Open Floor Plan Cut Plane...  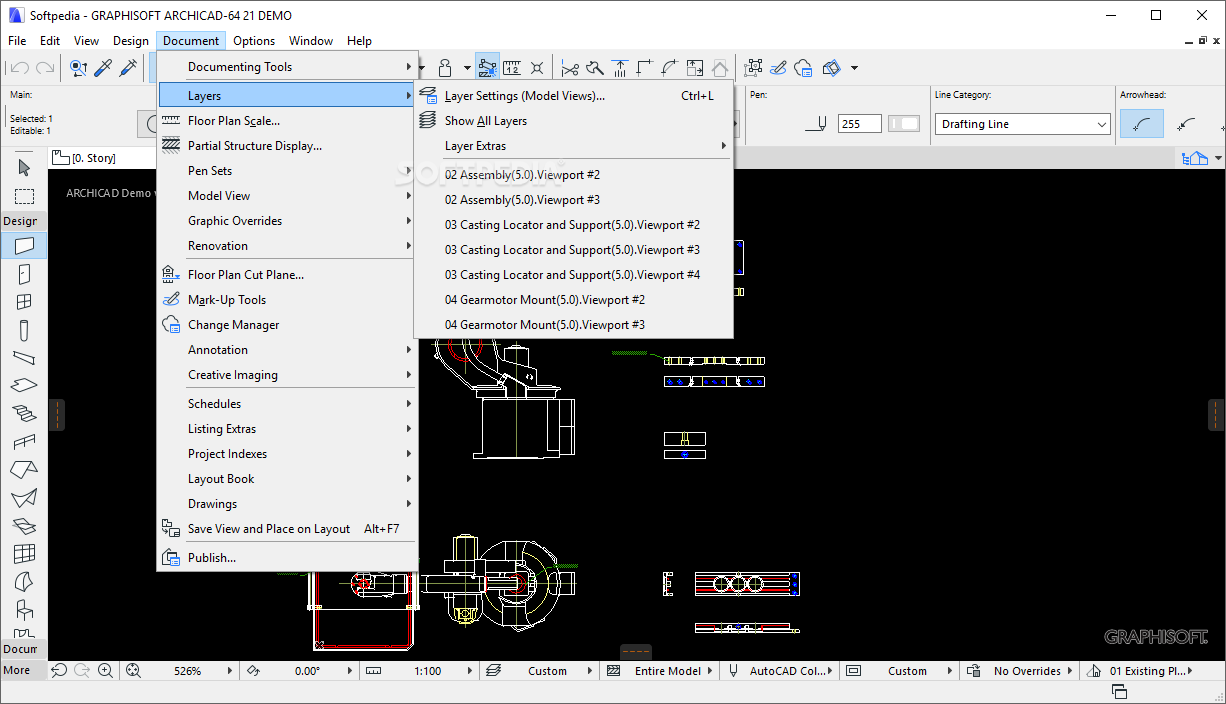pyautogui.click(x=287, y=275)
